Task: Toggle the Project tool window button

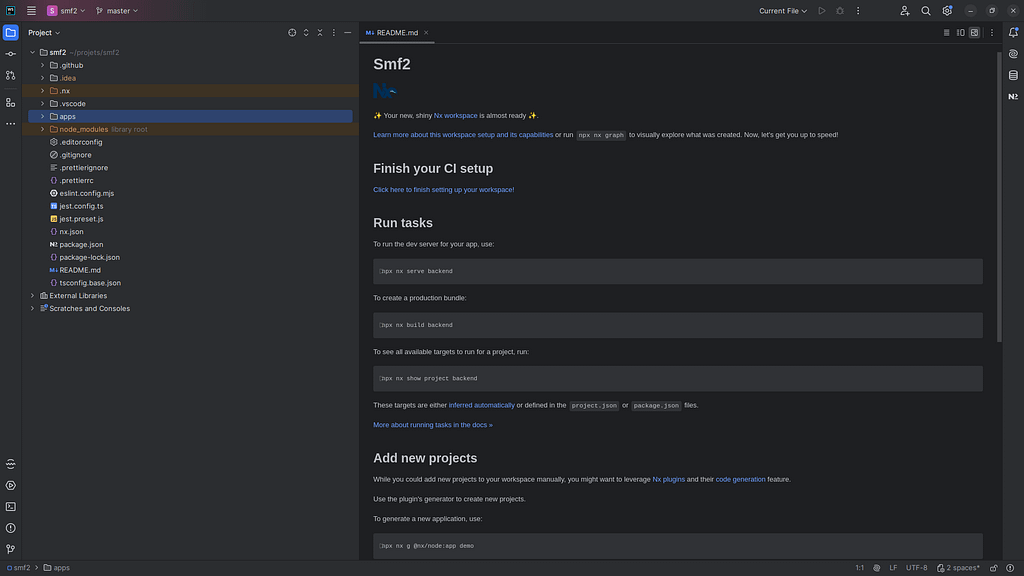Action: click(x=10, y=33)
